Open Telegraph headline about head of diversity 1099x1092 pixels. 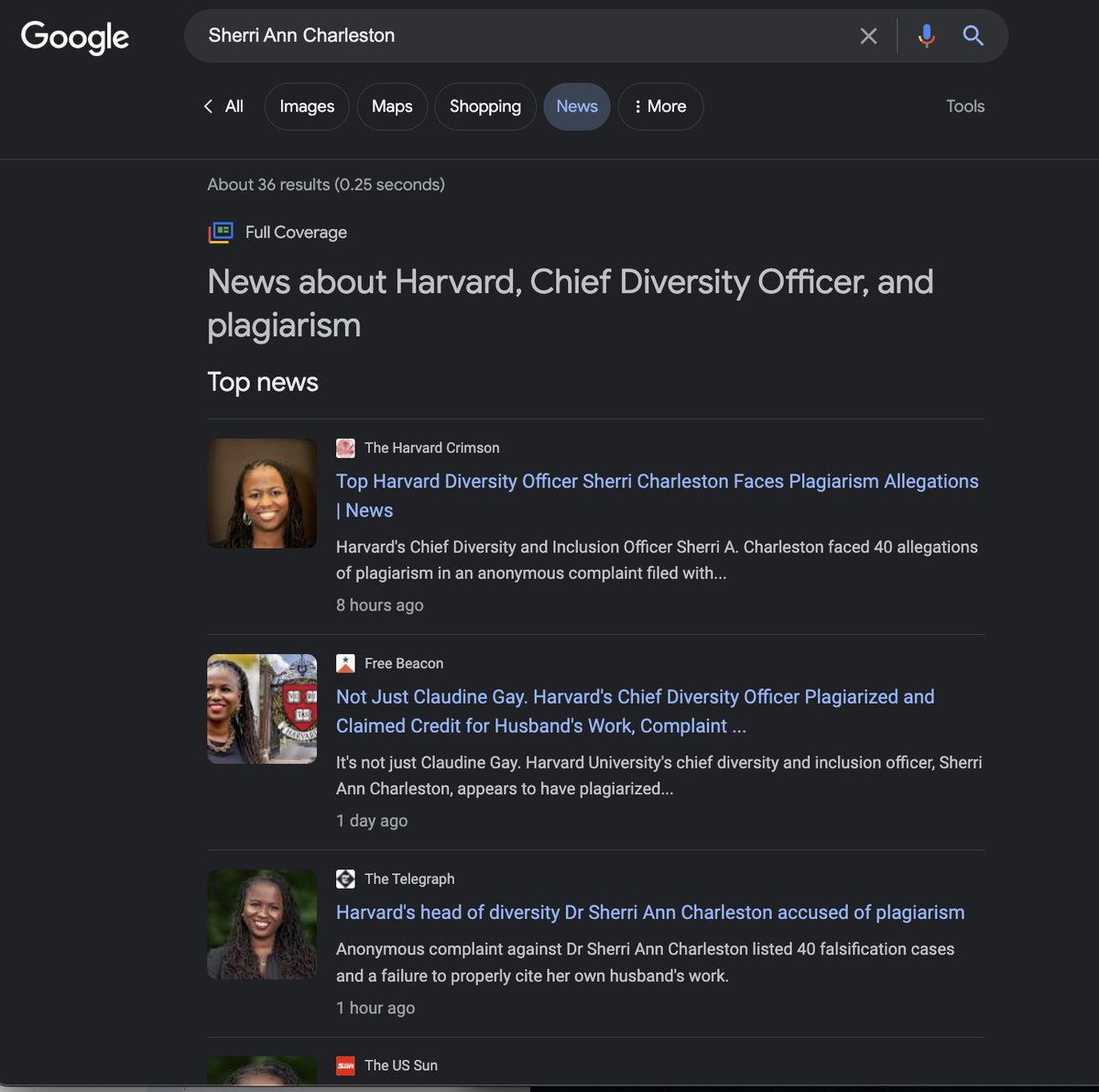click(x=650, y=912)
